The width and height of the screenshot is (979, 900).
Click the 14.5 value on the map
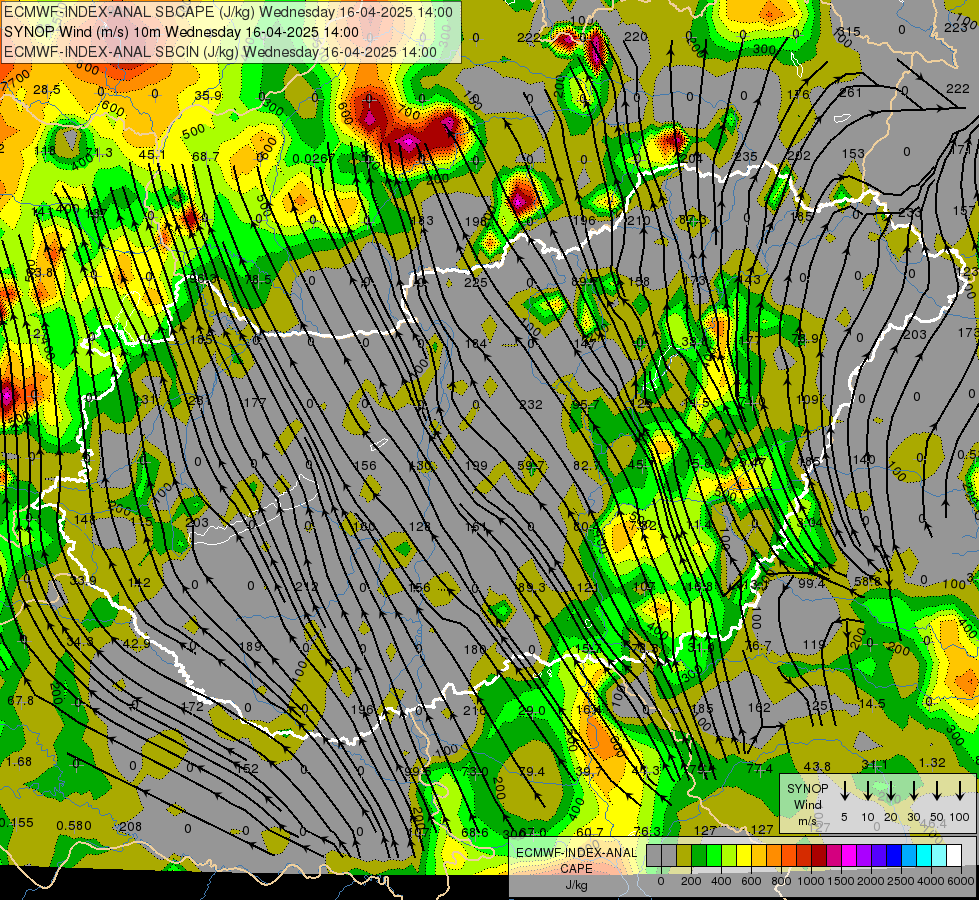[872, 704]
